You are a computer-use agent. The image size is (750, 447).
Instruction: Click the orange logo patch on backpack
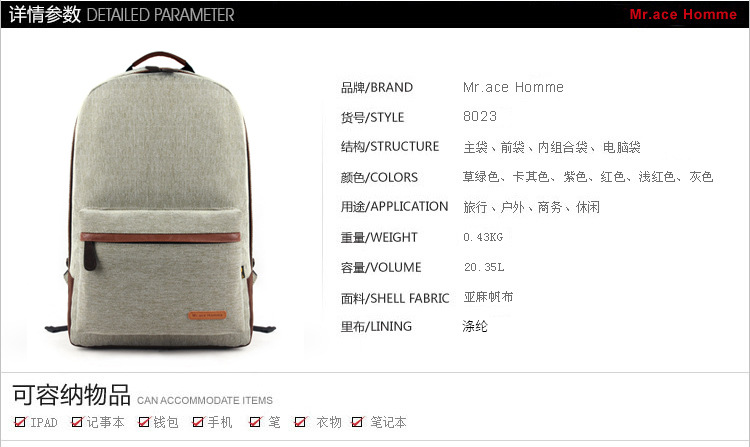[x=207, y=315]
